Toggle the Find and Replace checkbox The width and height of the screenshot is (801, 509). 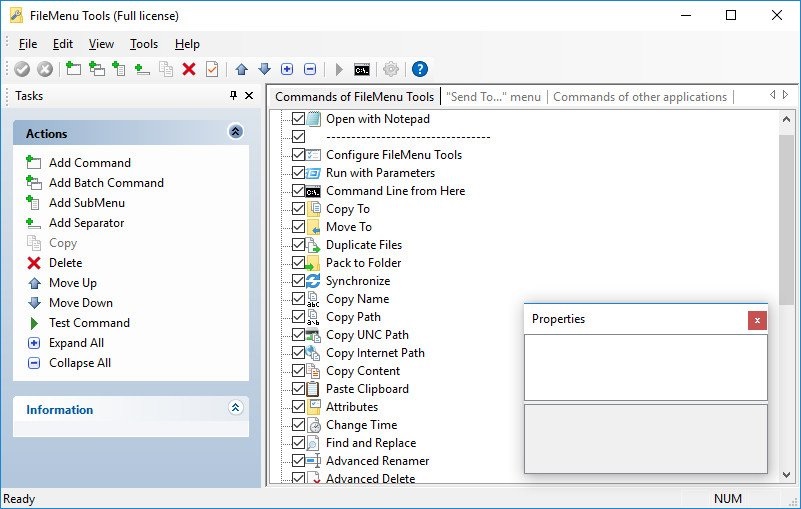click(x=298, y=443)
